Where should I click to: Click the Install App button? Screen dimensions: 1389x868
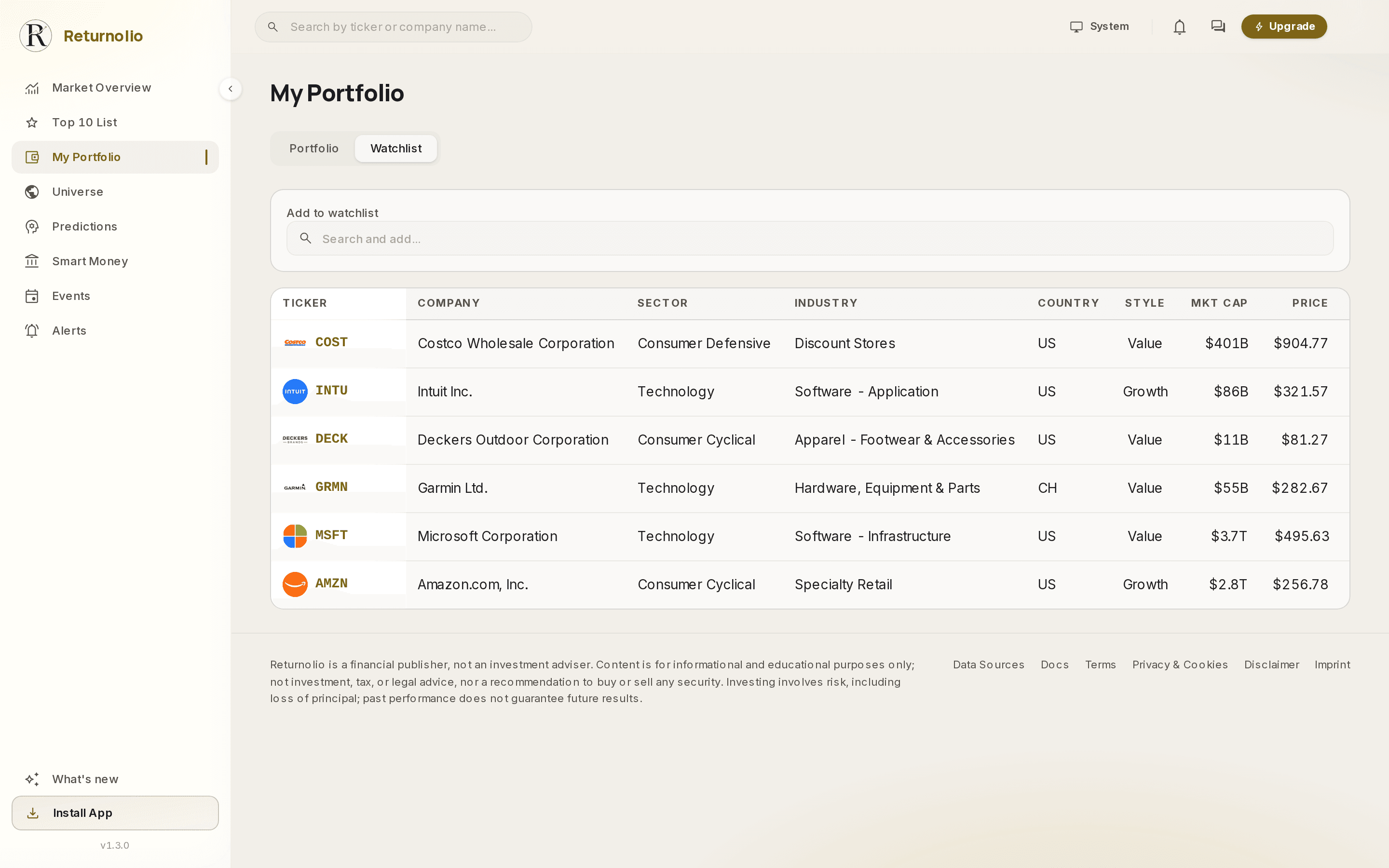(x=115, y=813)
